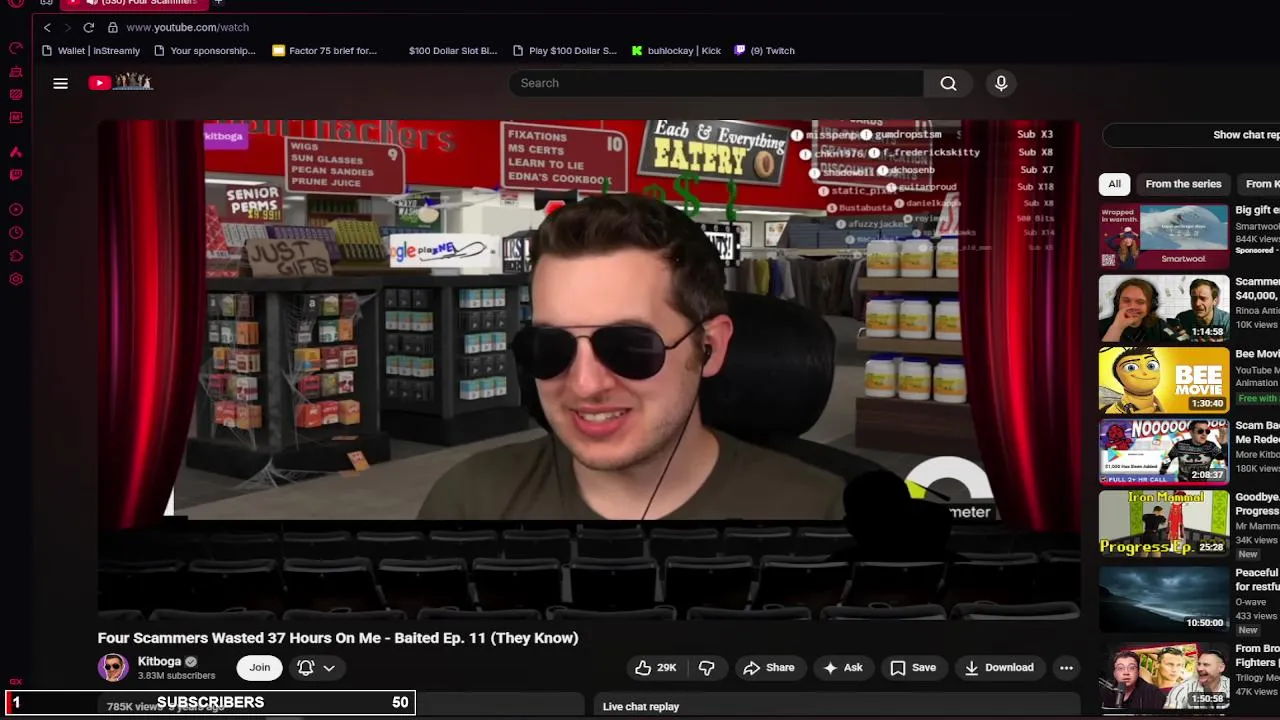Open Twitch panel in Opera sidebar

16,175
